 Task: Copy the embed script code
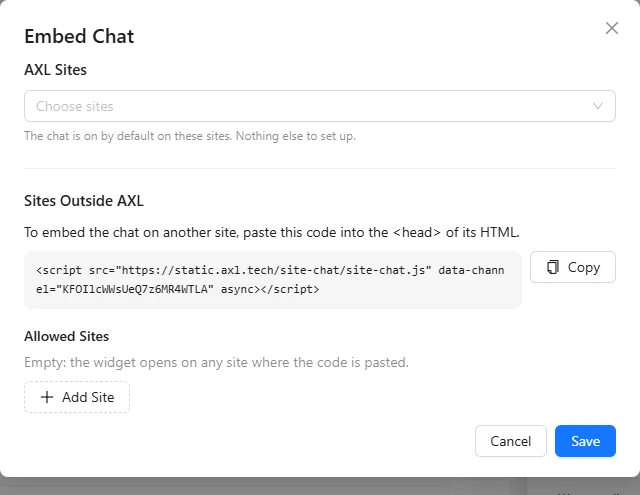(573, 267)
